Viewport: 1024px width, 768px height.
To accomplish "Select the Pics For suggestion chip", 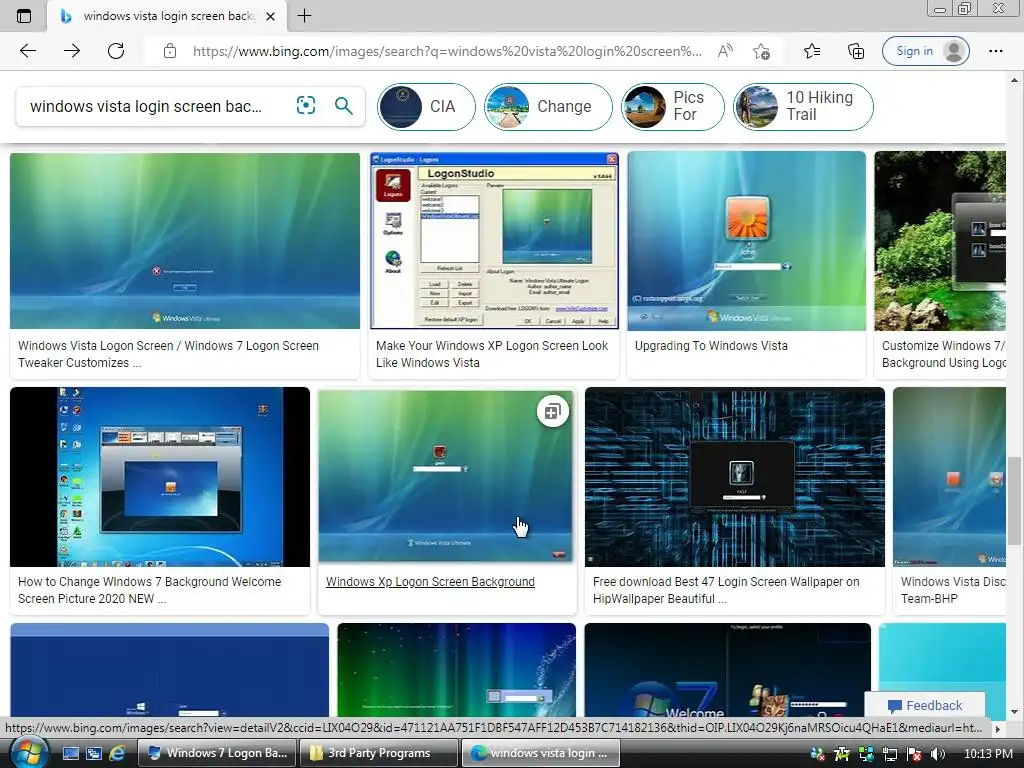I will tap(672, 106).
